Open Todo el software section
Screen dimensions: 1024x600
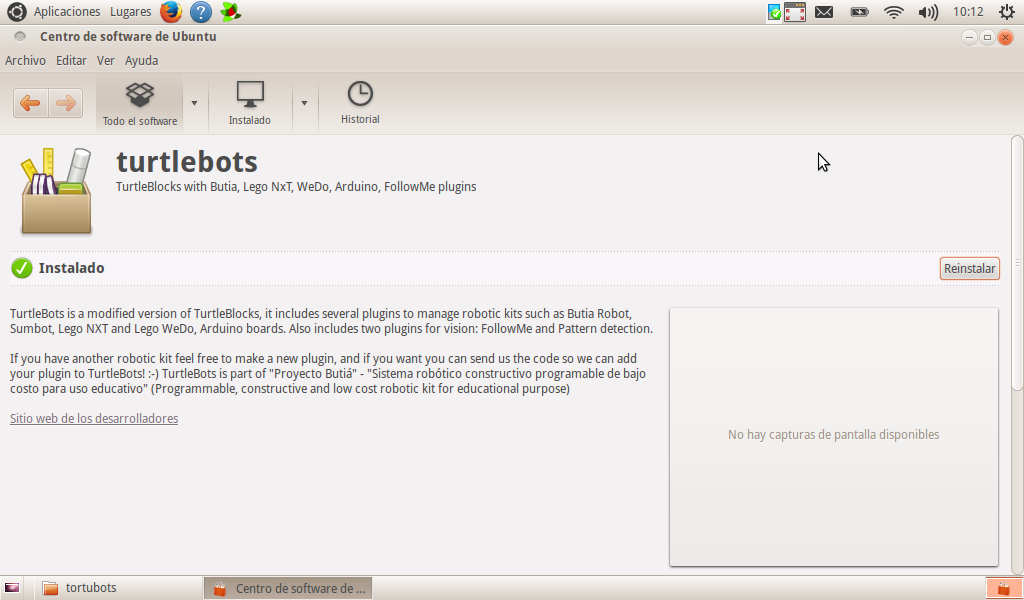click(140, 103)
